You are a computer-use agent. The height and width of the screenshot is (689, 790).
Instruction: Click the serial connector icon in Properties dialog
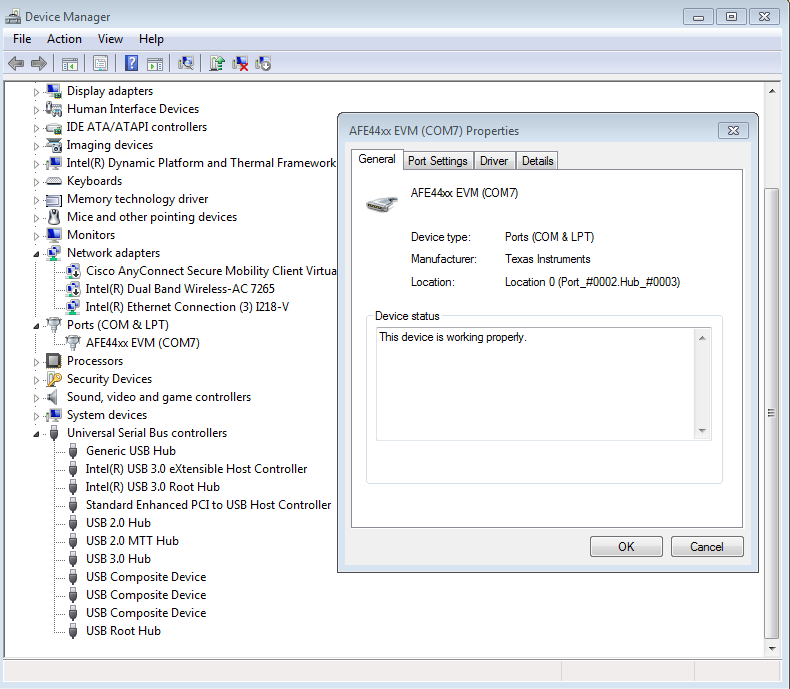381,204
